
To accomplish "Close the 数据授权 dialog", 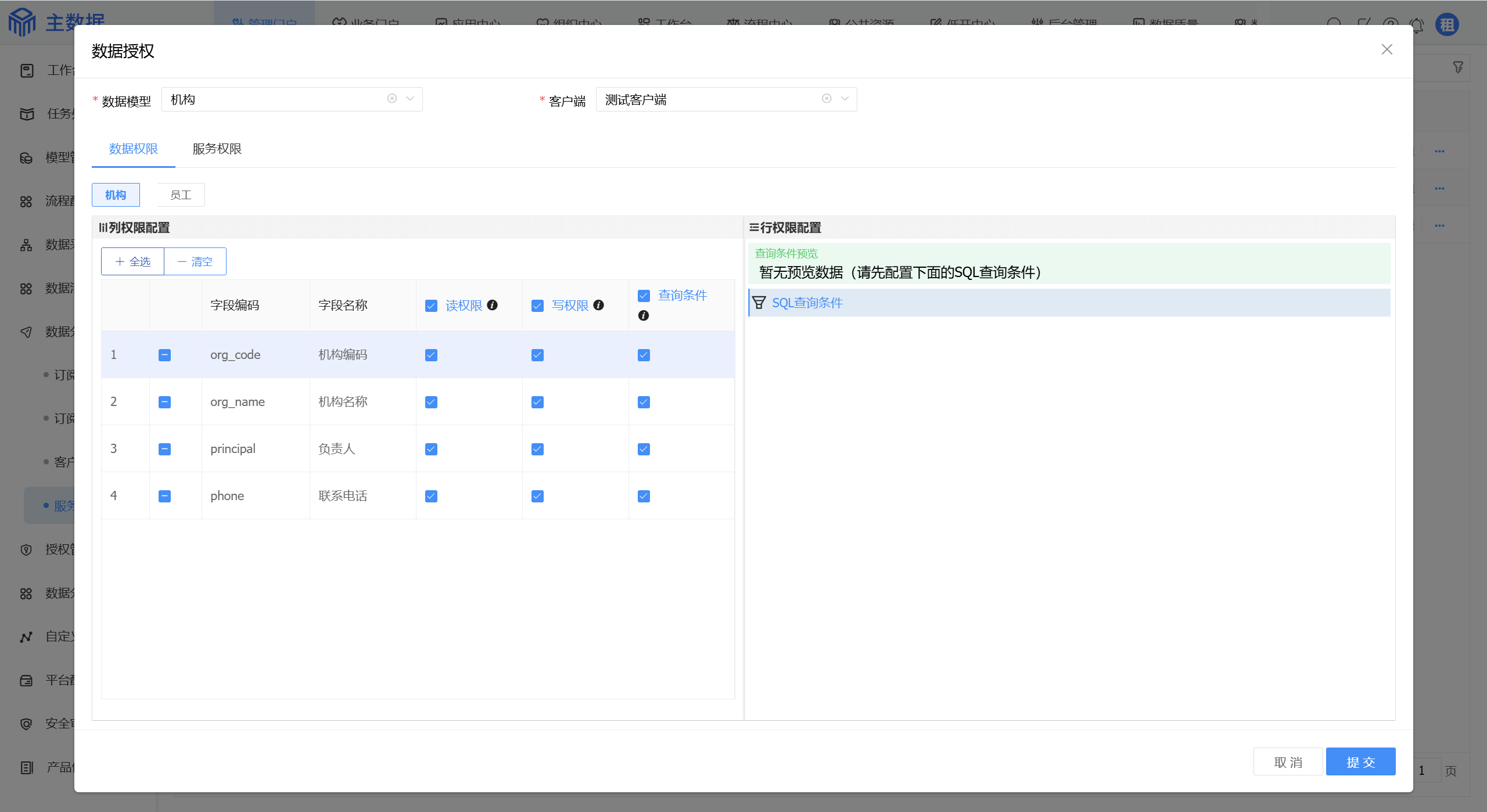I will coord(1387,50).
